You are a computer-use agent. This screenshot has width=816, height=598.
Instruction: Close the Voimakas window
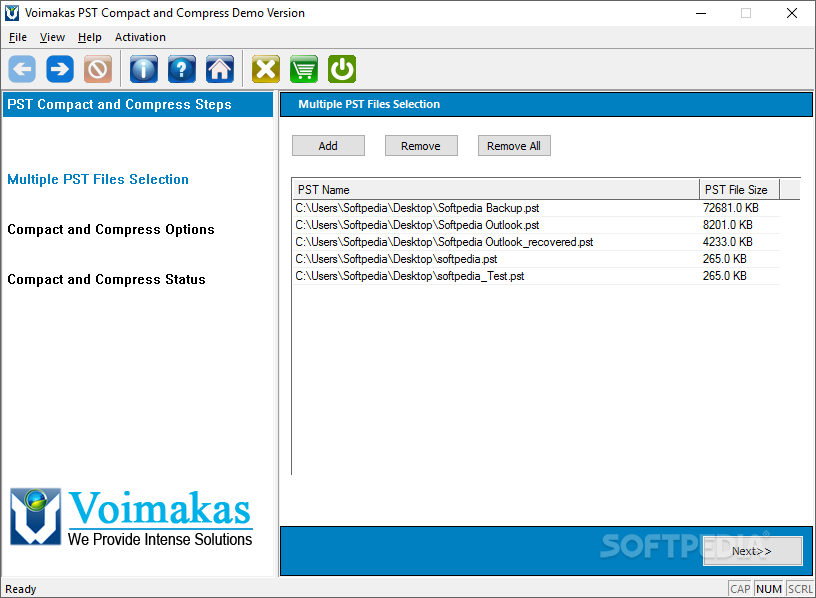tap(792, 13)
